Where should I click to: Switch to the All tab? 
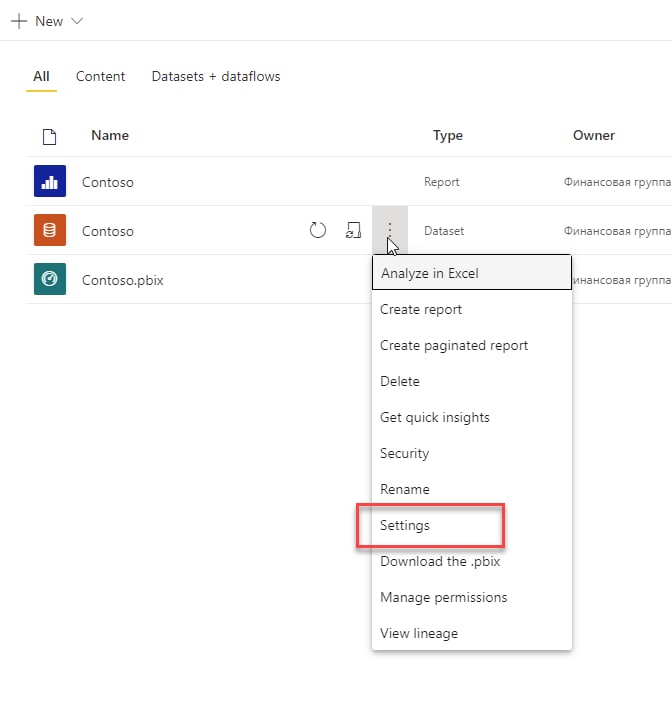point(41,77)
